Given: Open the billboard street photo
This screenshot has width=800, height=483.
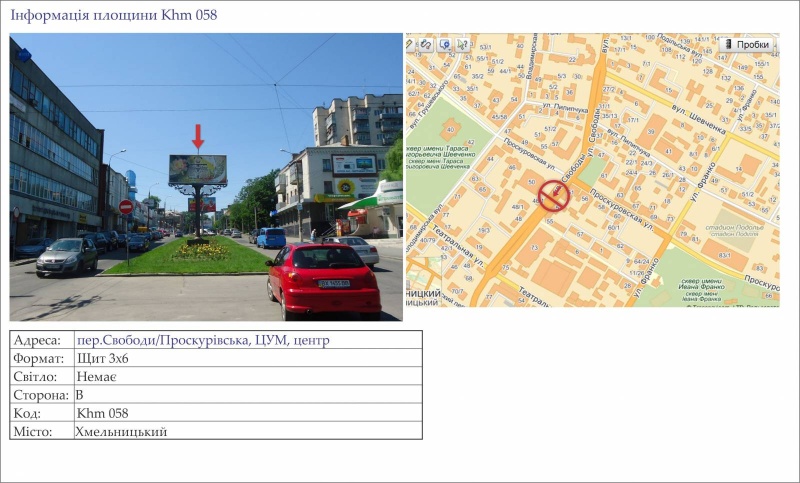Looking at the screenshot, I should (206, 177).
